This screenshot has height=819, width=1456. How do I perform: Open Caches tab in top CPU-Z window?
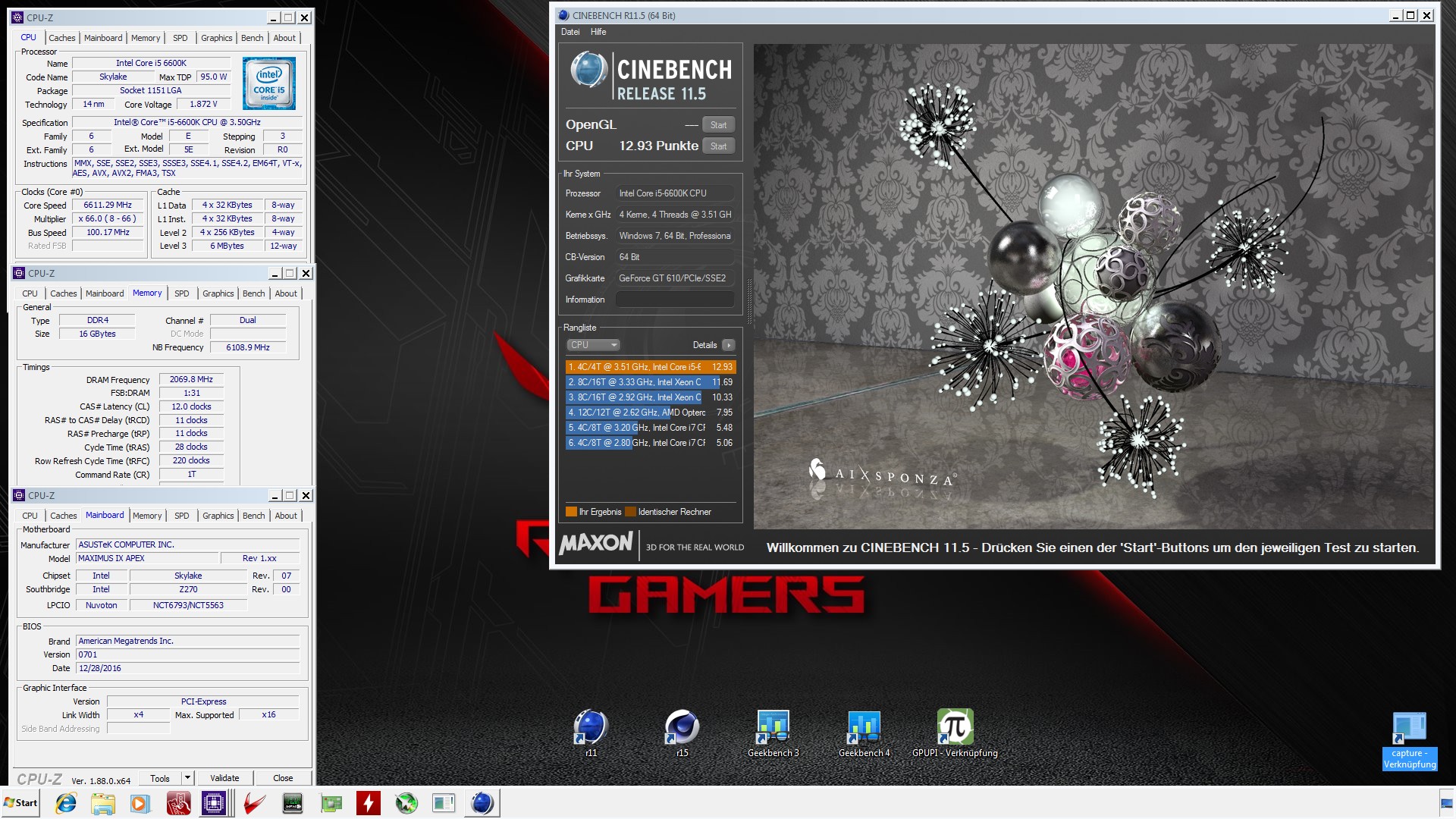point(62,38)
